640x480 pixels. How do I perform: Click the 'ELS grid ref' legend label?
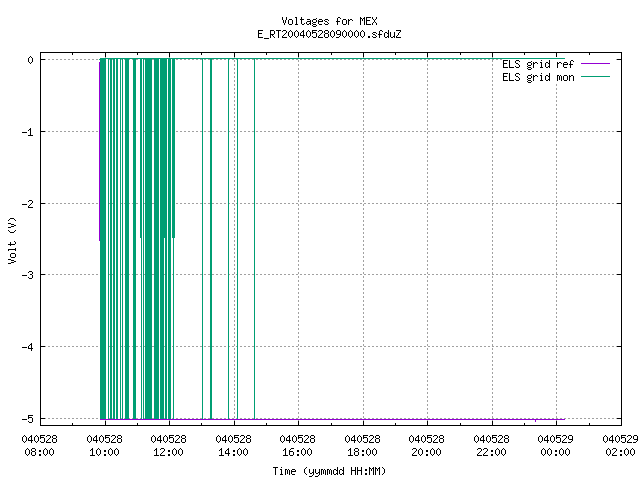coord(538,64)
